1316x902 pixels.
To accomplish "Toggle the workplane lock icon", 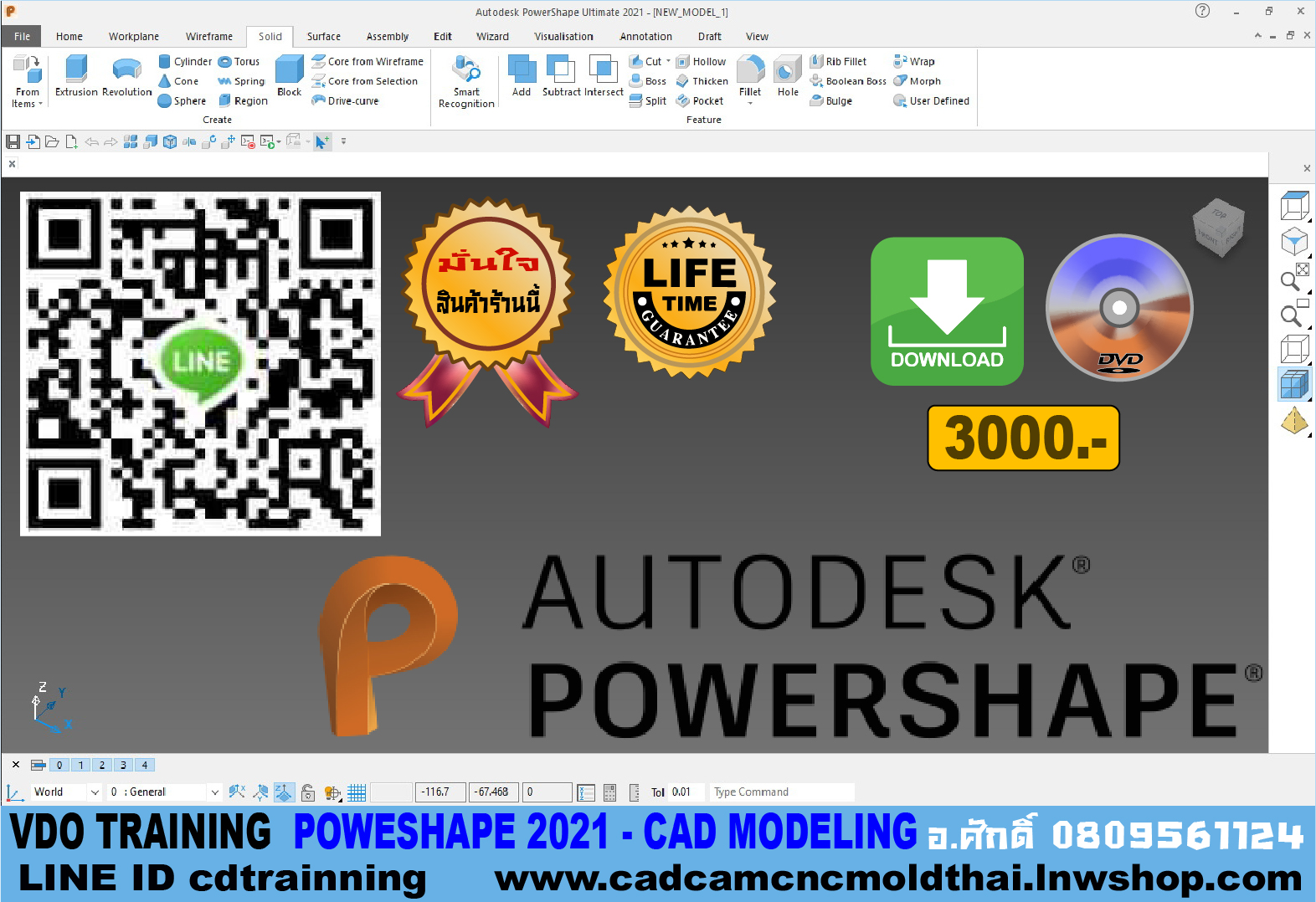I will [308, 792].
